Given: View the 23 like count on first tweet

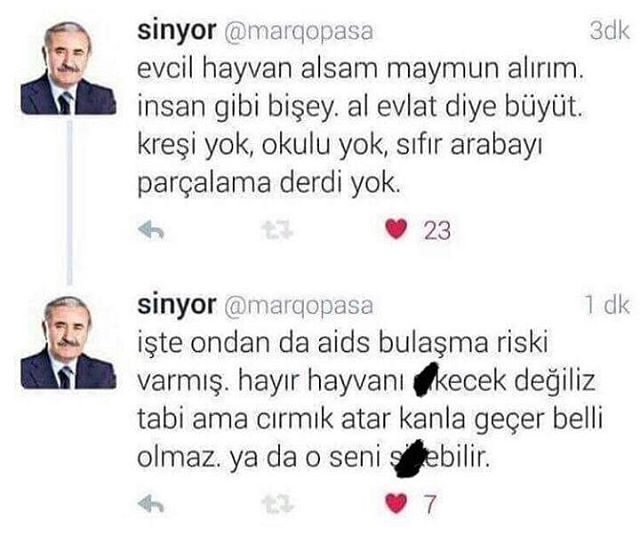Looking at the screenshot, I should pos(437,231).
